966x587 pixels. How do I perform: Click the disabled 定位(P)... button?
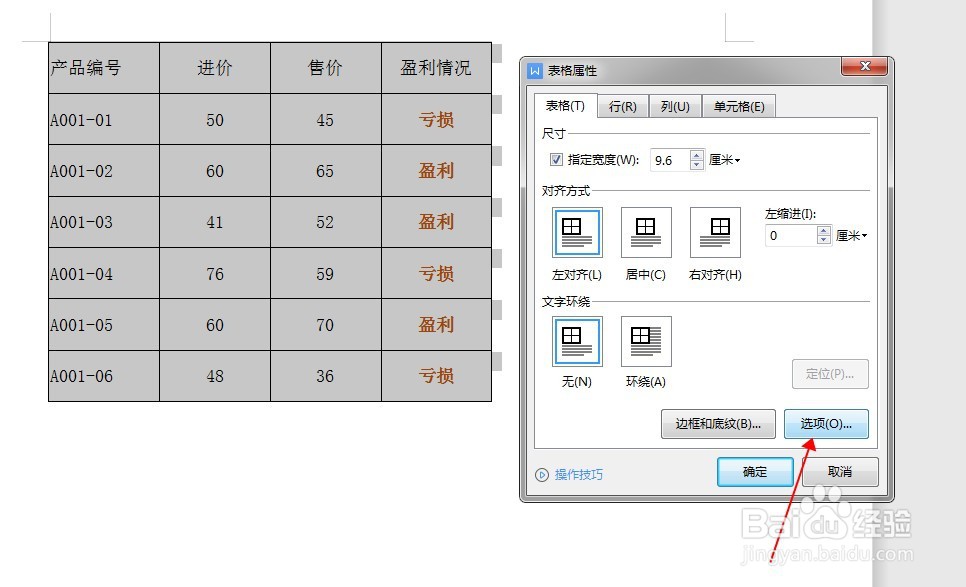pyautogui.click(x=830, y=374)
